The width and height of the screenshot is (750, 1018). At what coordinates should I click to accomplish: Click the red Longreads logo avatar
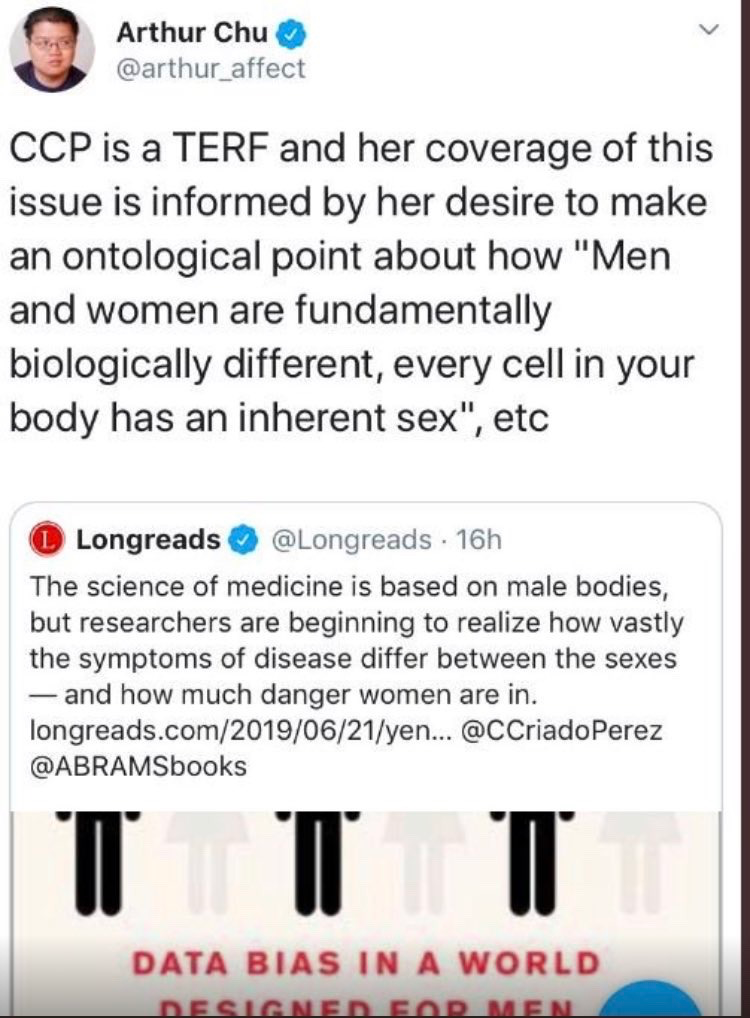47,540
